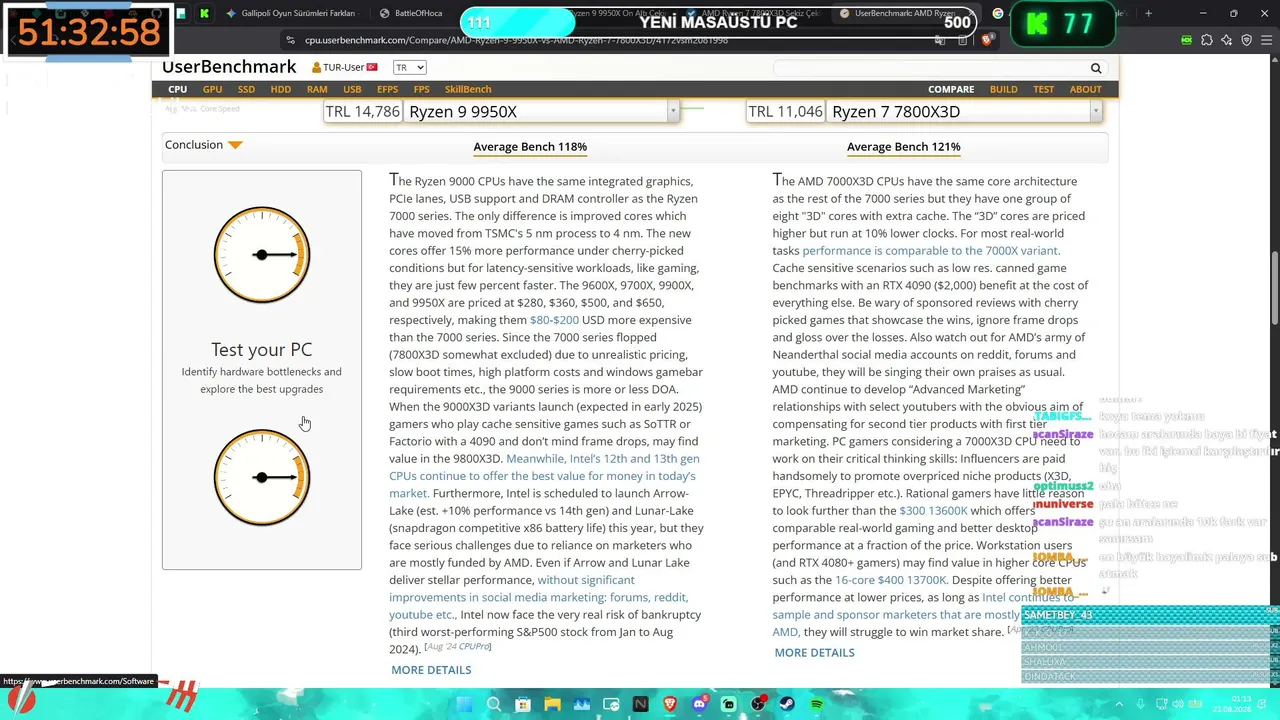Click the TRL 14,786 price
1280x720 pixels.
[362, 112]
